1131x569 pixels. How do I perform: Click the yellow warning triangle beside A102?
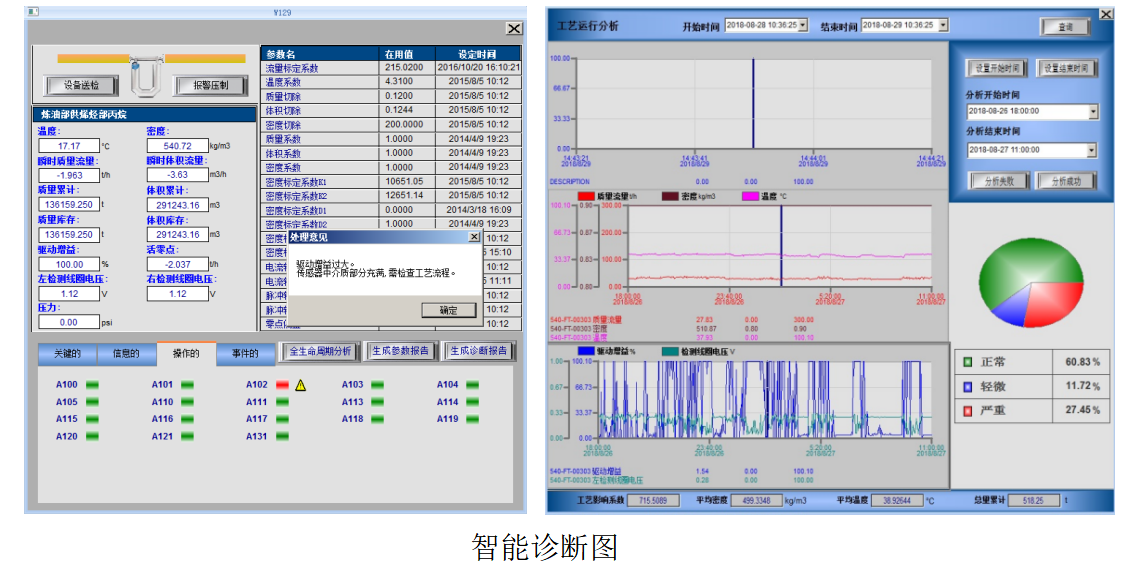coord(300,385)
